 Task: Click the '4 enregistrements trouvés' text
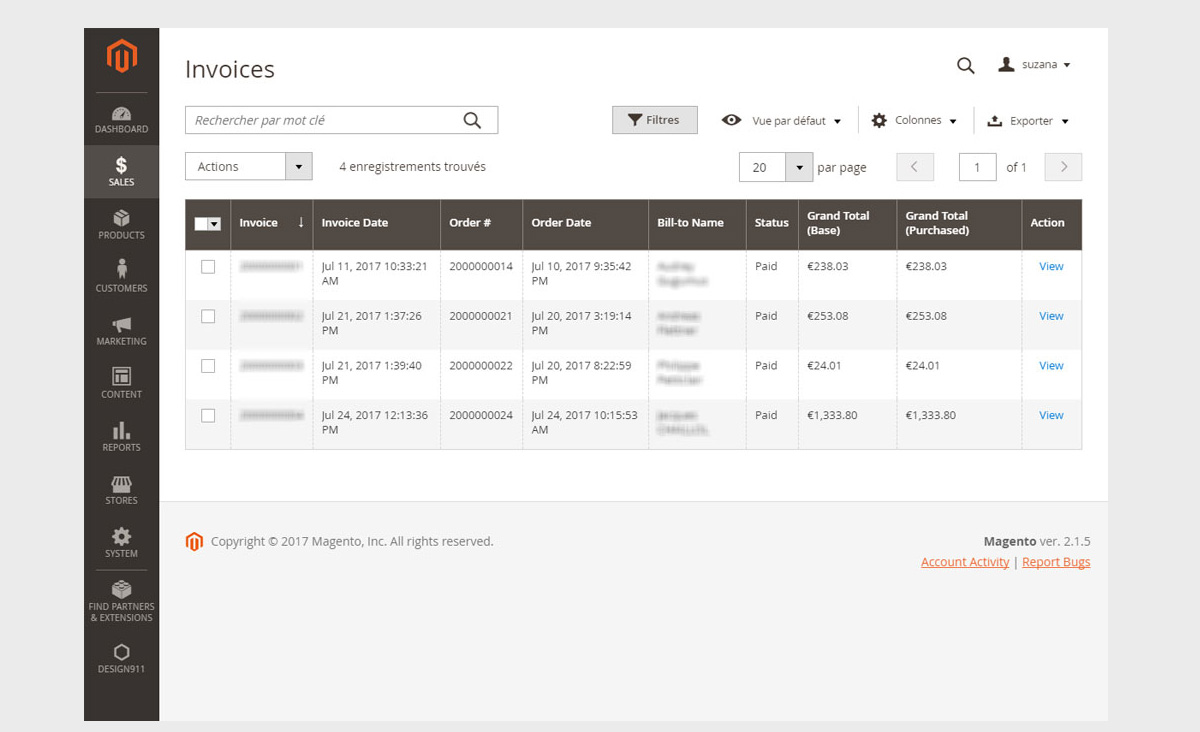[412, 167]
